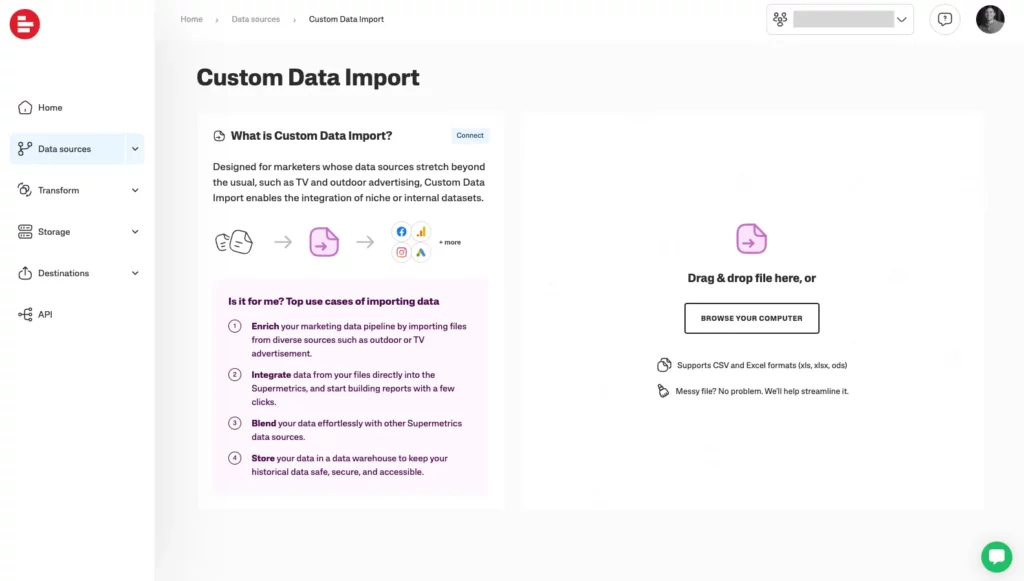Click the Storage icon in the sidebar

25,231
